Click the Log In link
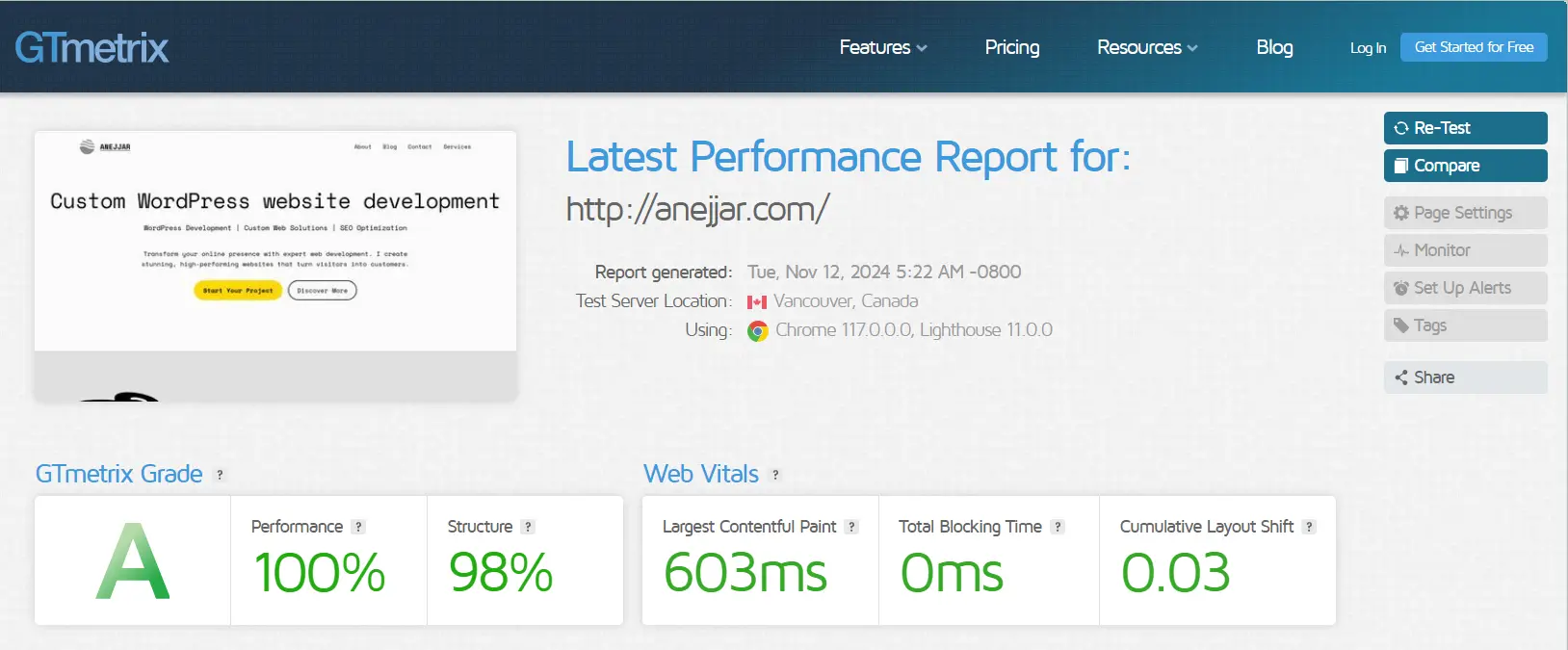1568x650 pixels. [x=1368, y=48]
